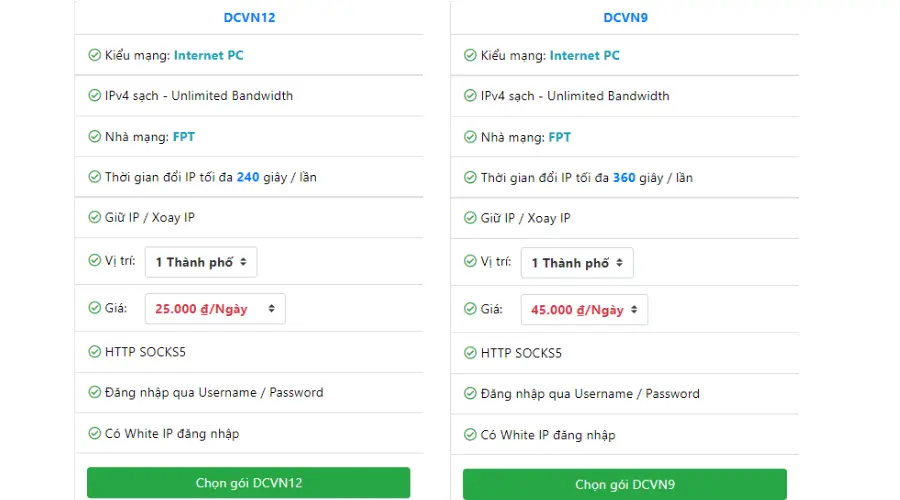Click the check icon beside DCVN12 Kiểu mạng
900x500 pixels.
coord(94,55)
